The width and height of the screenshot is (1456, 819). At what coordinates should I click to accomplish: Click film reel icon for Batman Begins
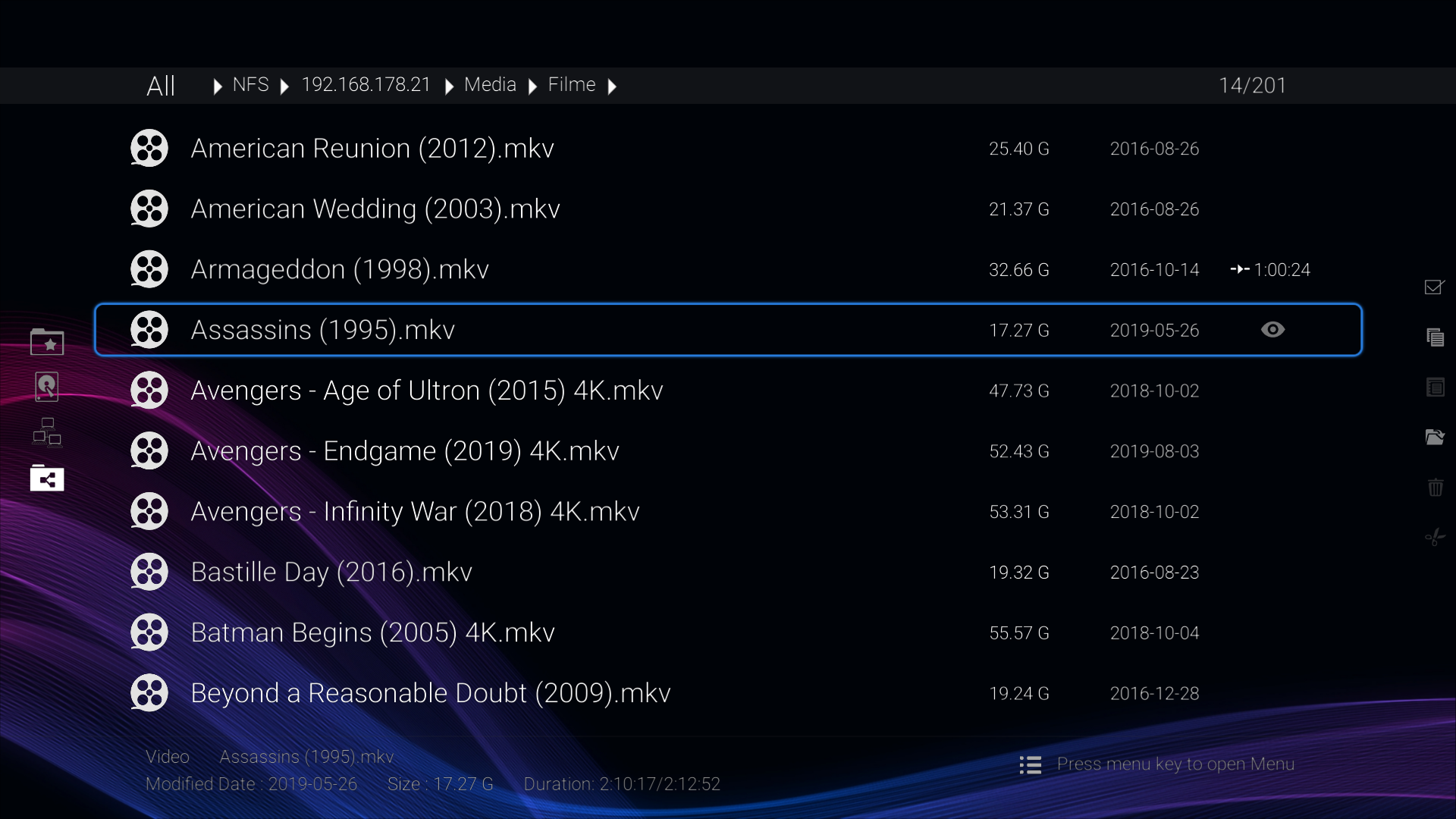tap(149, 632)
